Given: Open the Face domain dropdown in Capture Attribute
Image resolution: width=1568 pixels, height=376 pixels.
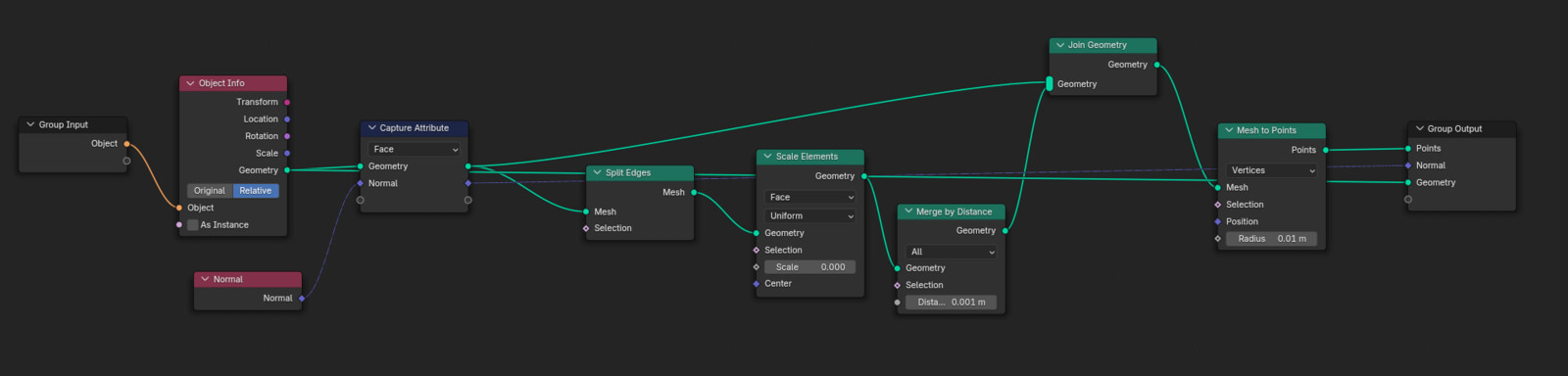Looking at the screenshot, I should [x=415, y=149].
